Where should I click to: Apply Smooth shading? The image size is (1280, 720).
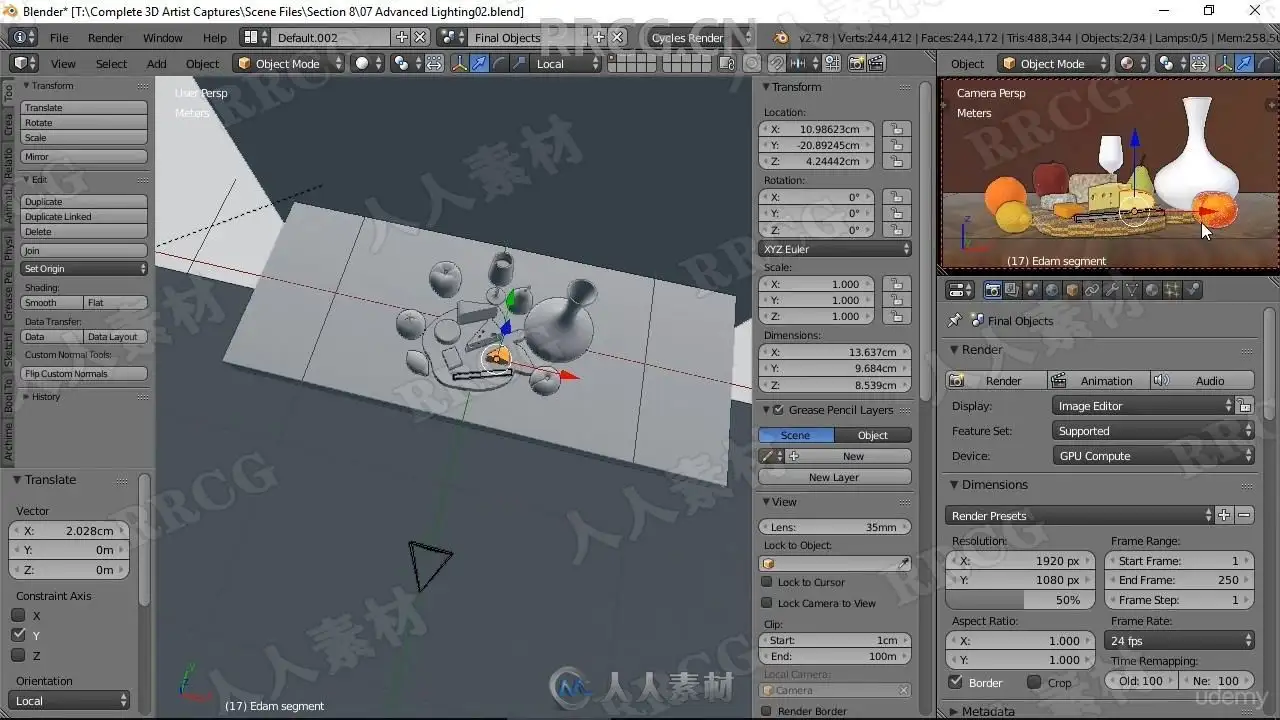(52, 302)
